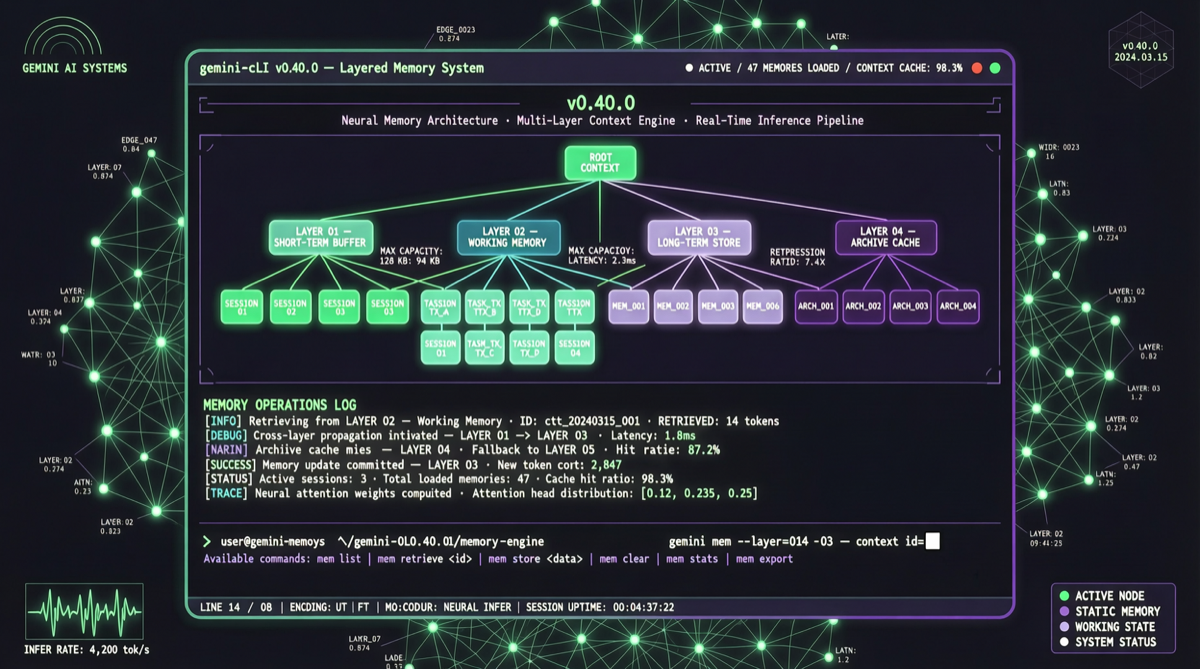The image size is (1200, 669).
Task: Click the green prompt chevron before user@gemini-memoys
Action: point(207,541)
